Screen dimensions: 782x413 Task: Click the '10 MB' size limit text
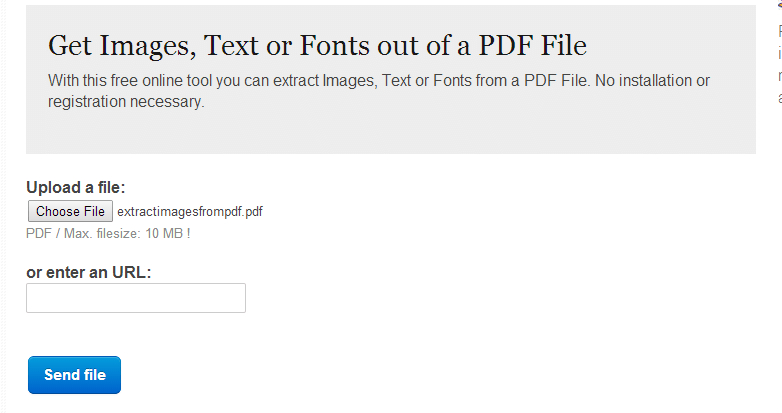(164, 233)
